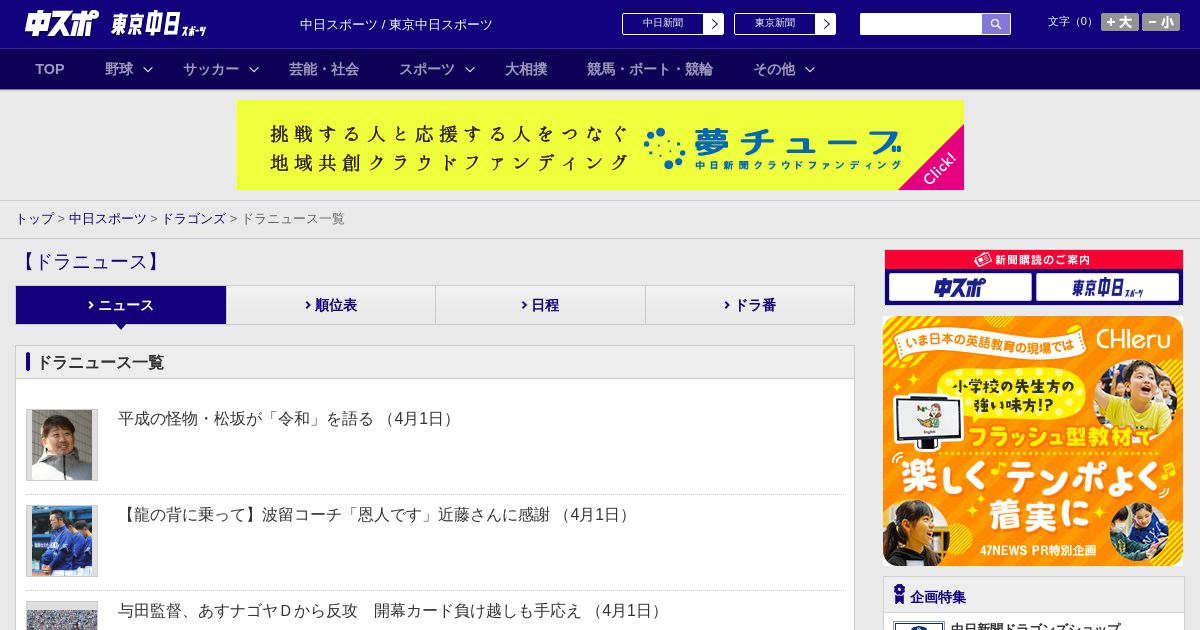Go to トップ breadcrumb link
1200x630 pixels.
pyautogui.click(x=35, y=218)
